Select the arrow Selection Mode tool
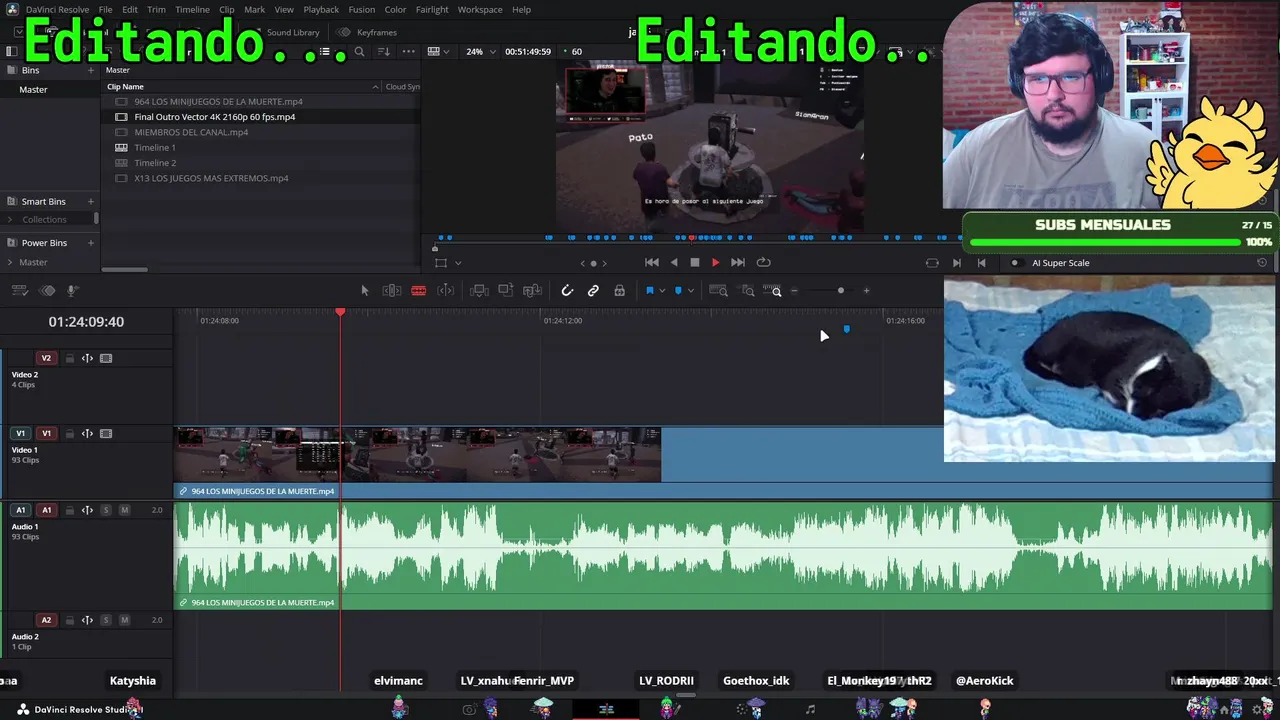 tap(364, 291)
